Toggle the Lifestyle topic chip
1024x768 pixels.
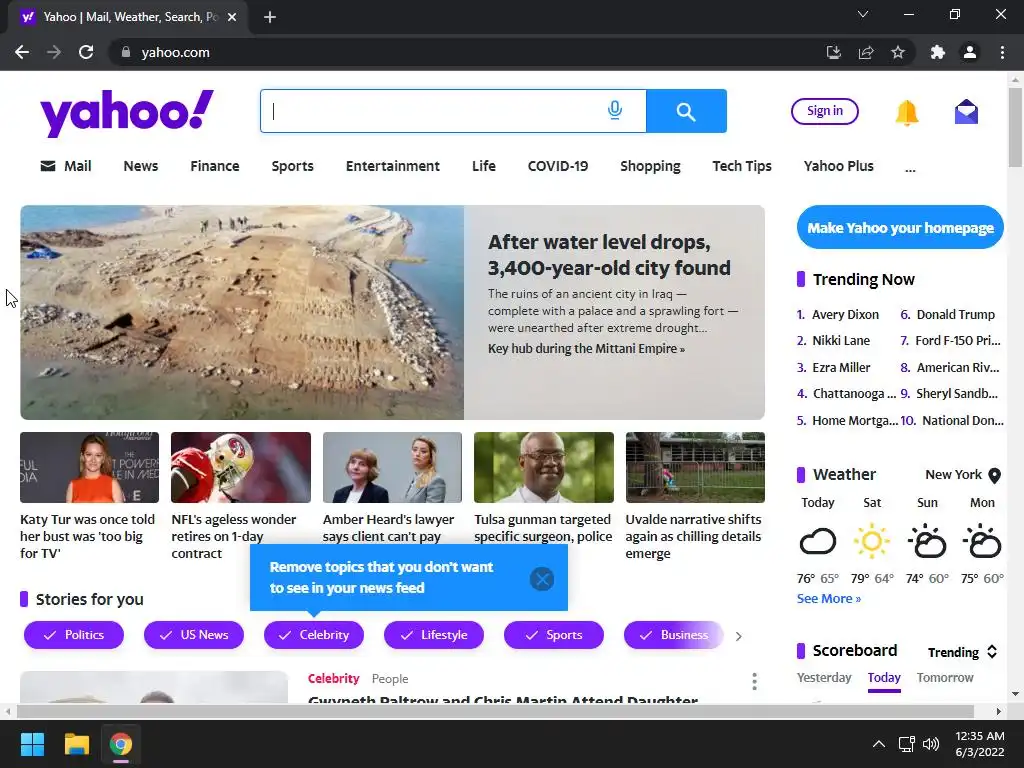(x=434, y=635)
